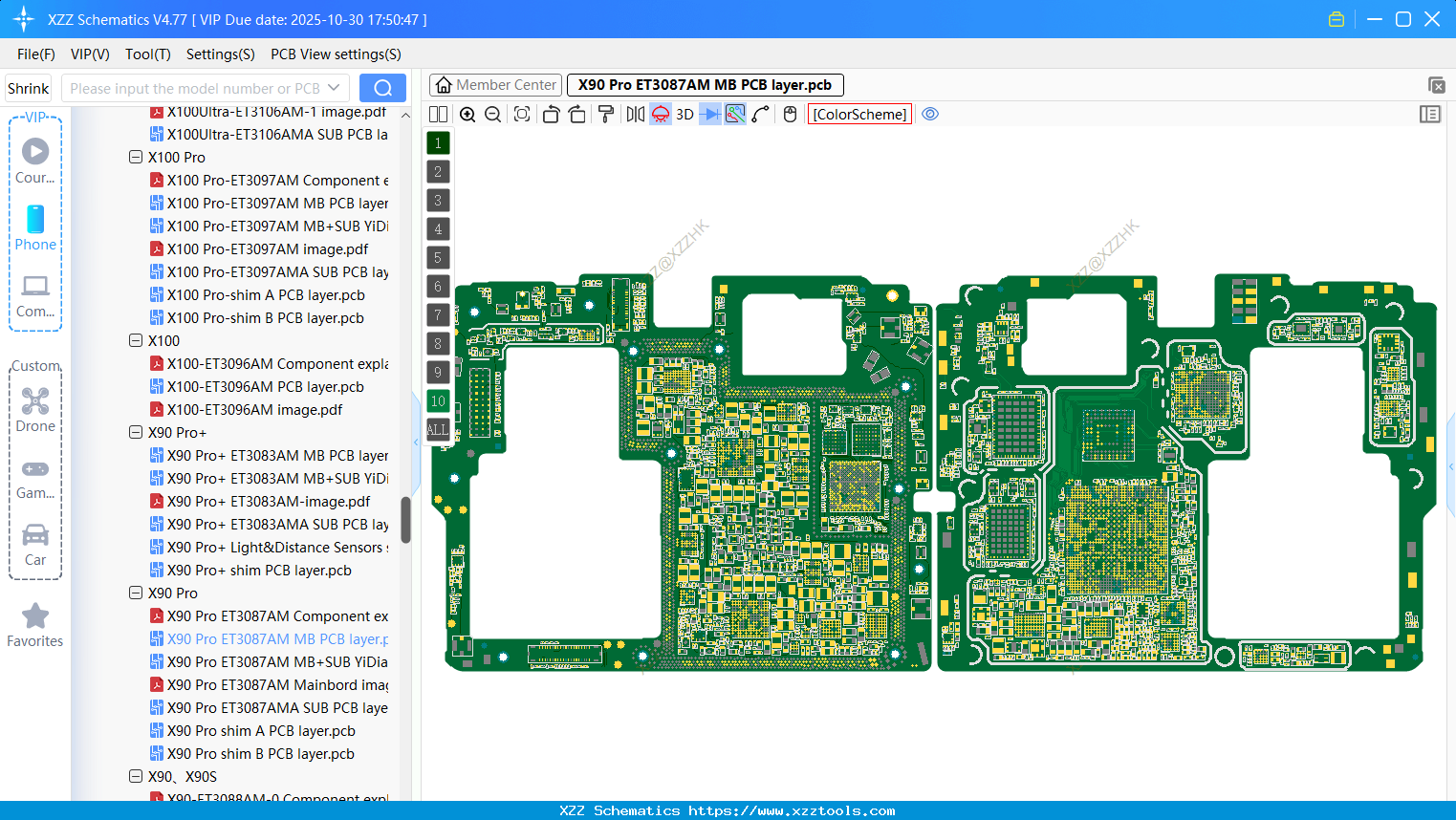Image resolution: width=1456 pixels, height=820 pixels.
Task: Switch to the X90 Pro ET3087AM MB tab
Action: point(705,84)
